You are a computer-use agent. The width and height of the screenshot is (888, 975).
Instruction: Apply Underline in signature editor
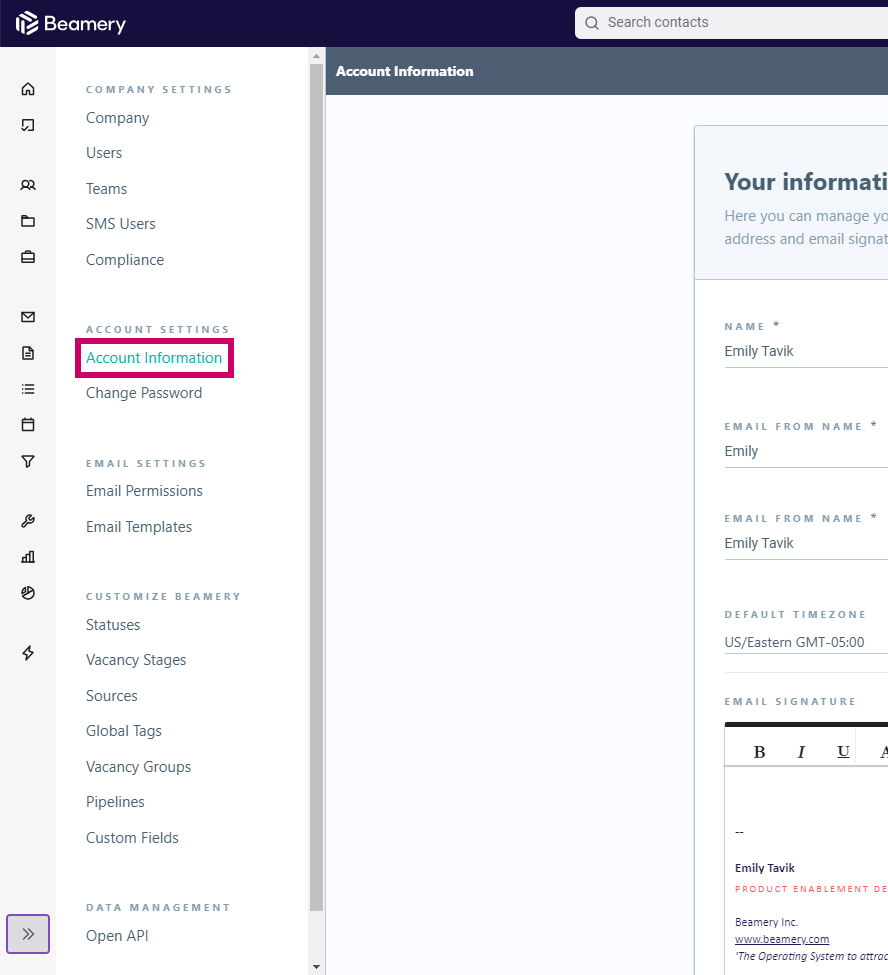tap(843, 752)
